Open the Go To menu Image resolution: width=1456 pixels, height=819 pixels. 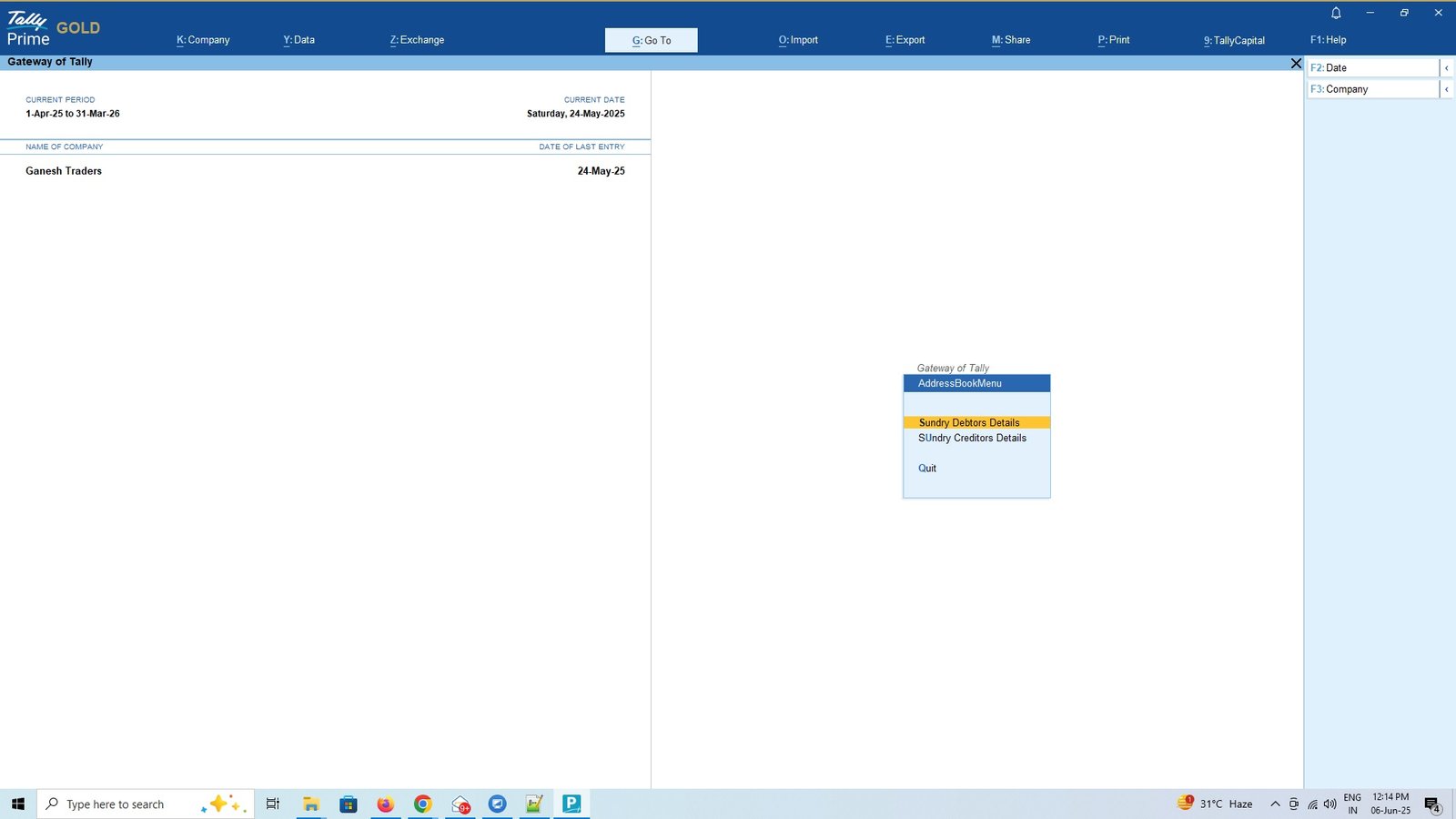(652, 40)
